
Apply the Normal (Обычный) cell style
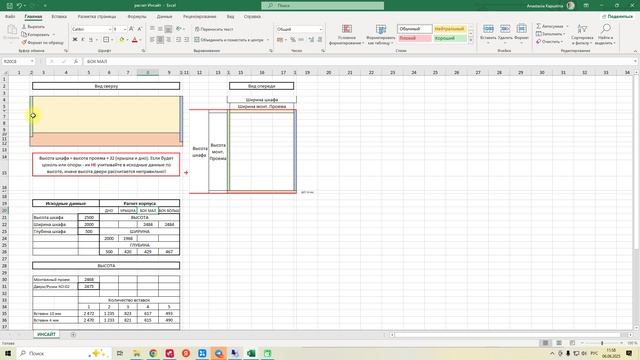[414, 29]
